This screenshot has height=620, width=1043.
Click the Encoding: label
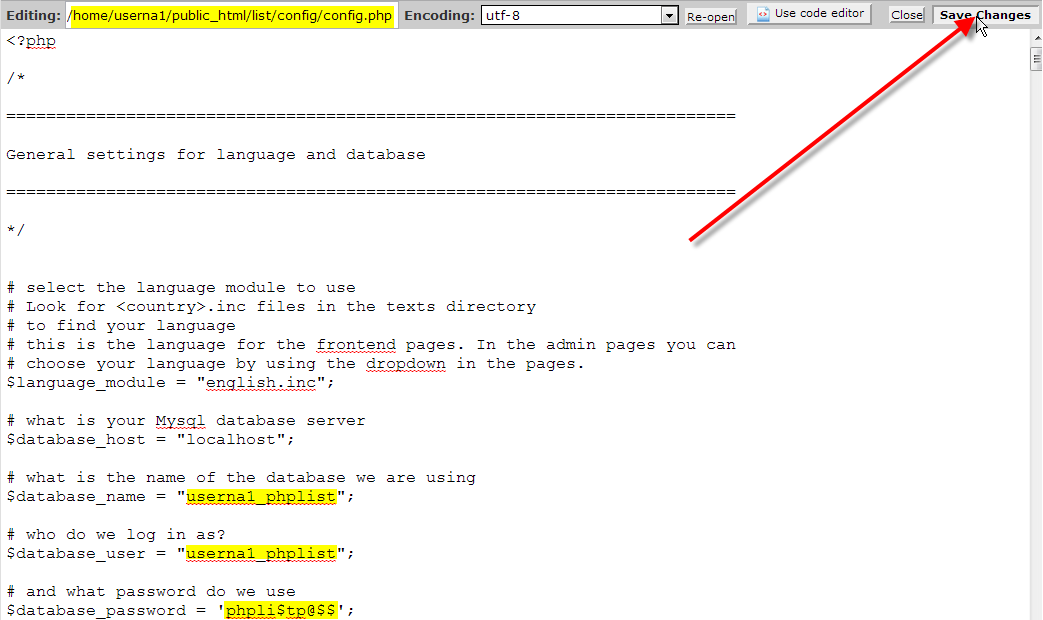pyautogui.click(x=439, y=15)
